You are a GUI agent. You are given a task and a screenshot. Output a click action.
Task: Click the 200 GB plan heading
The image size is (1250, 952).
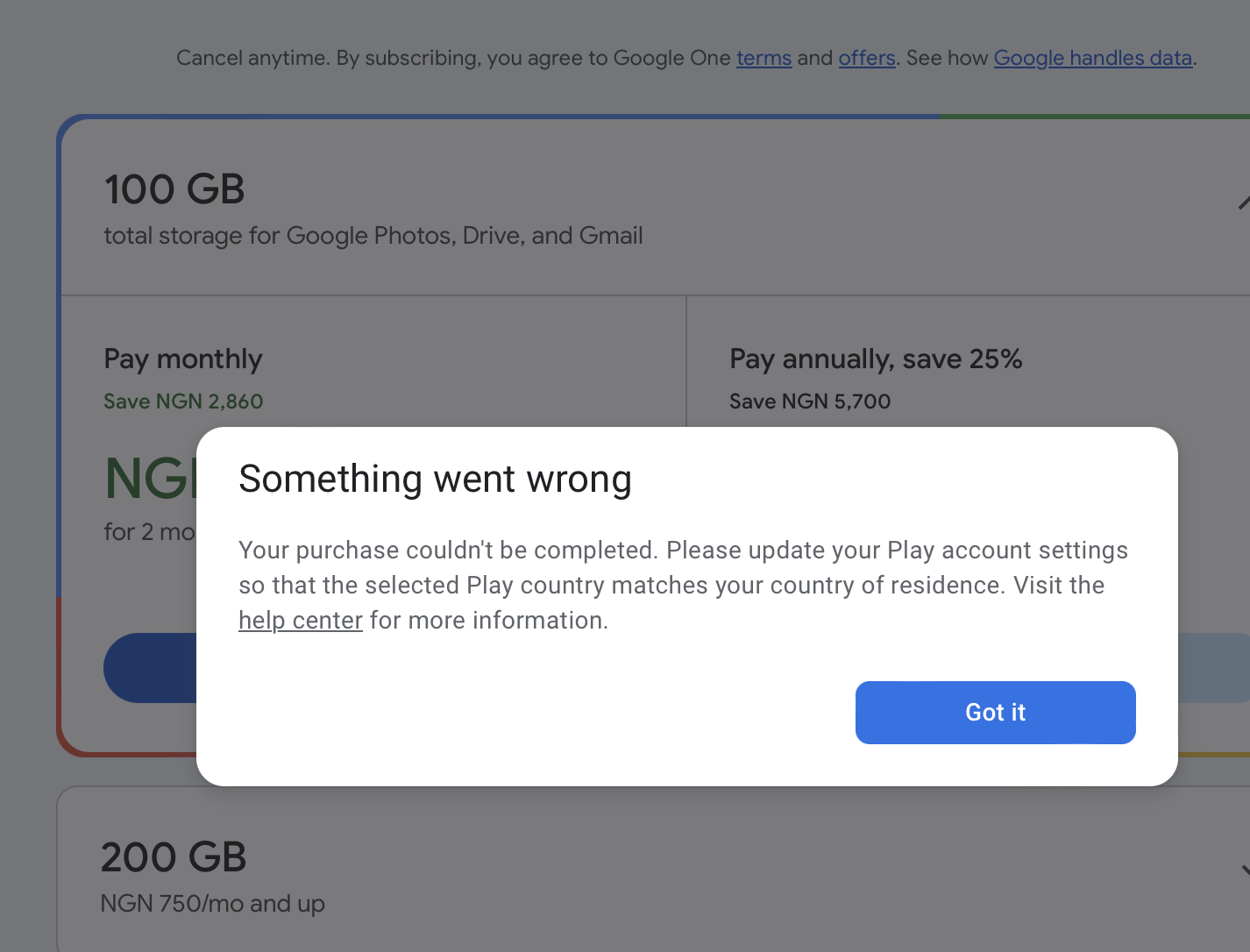click(x=174, y=857)
